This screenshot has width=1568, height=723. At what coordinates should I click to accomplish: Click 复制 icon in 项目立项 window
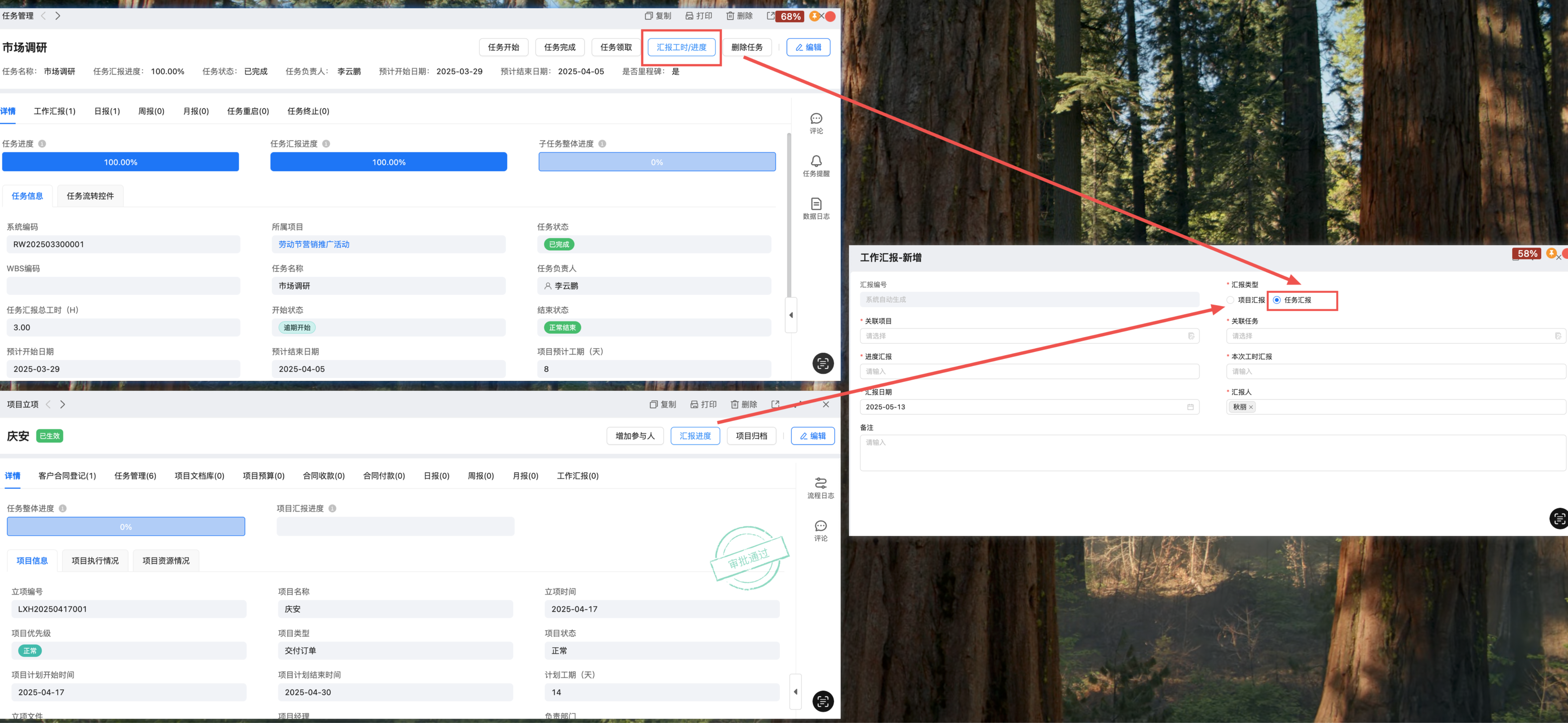[x=653, y=404]
